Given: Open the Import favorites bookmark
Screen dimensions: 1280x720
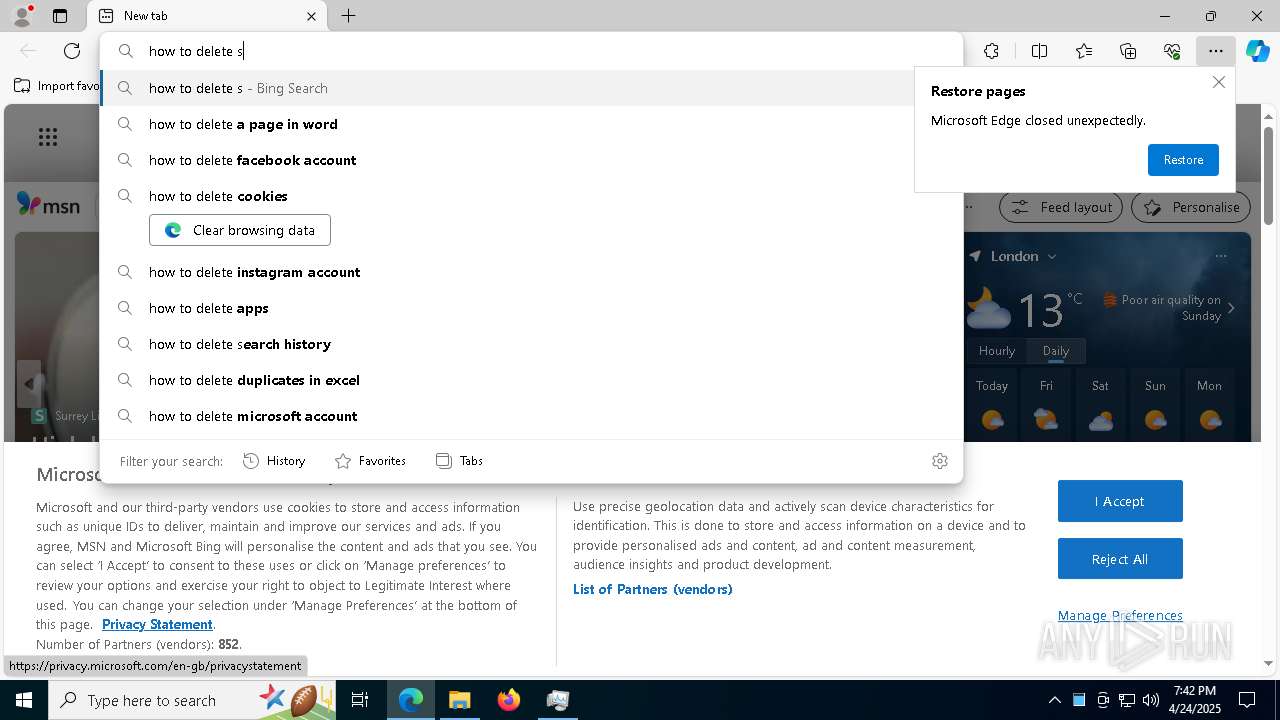Looking at the screenshot, I should click(57, 86).
